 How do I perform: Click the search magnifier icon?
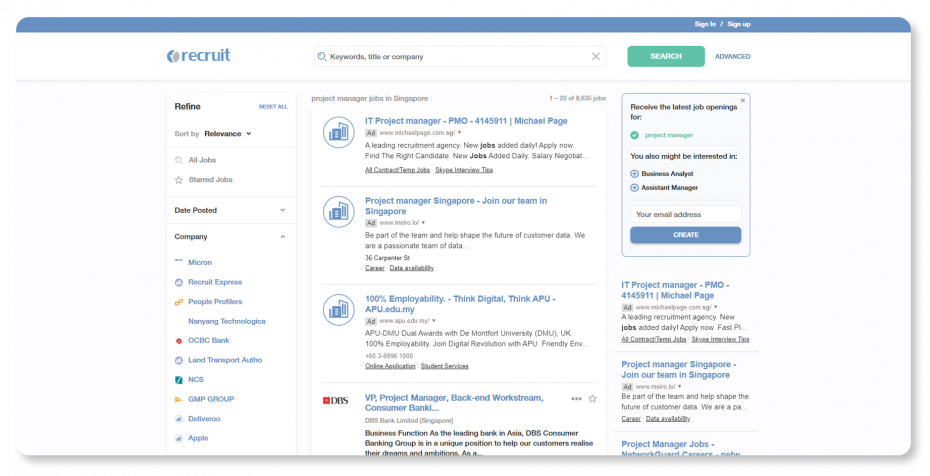point(322,56)
